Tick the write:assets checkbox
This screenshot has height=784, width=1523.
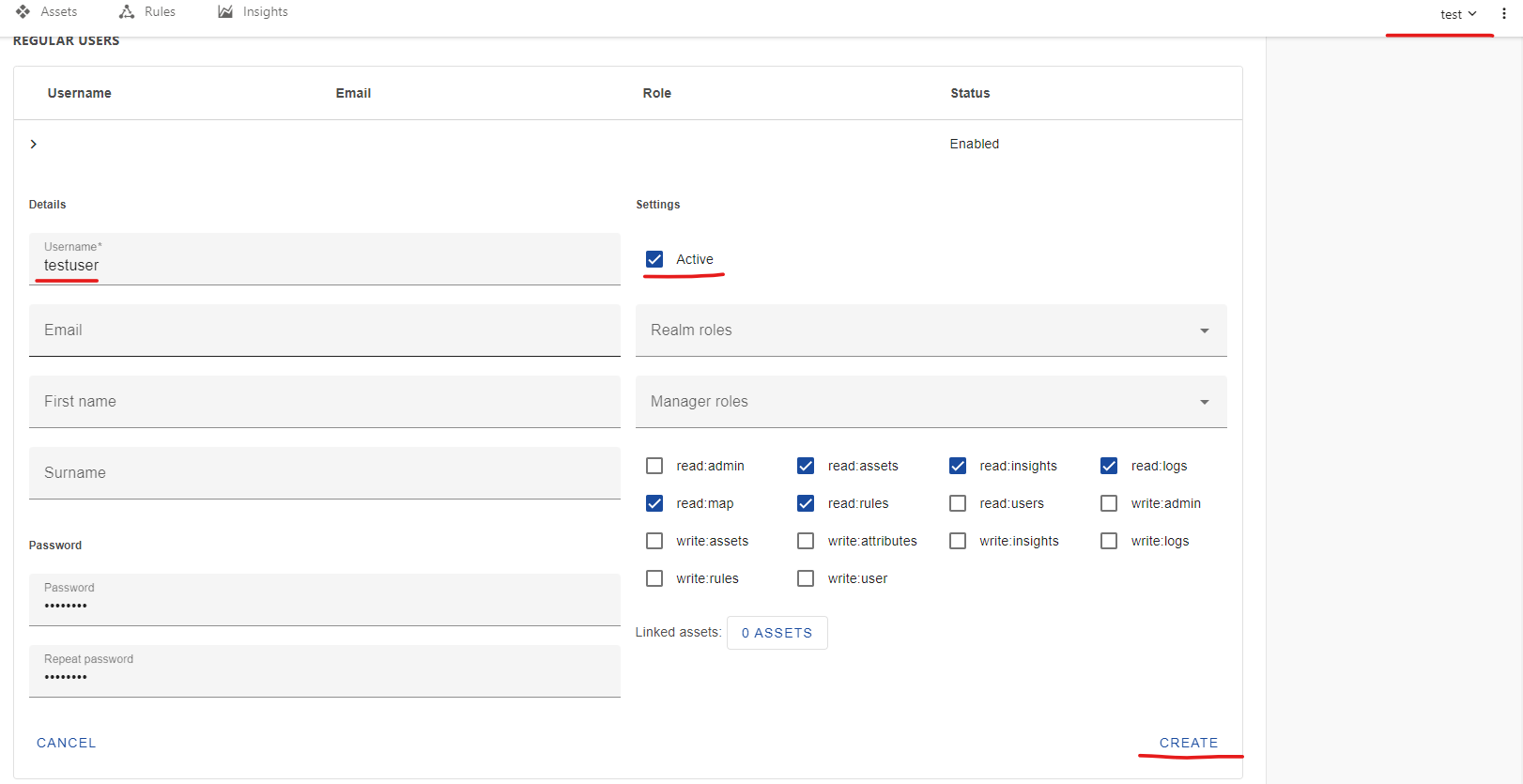[654, 541]
